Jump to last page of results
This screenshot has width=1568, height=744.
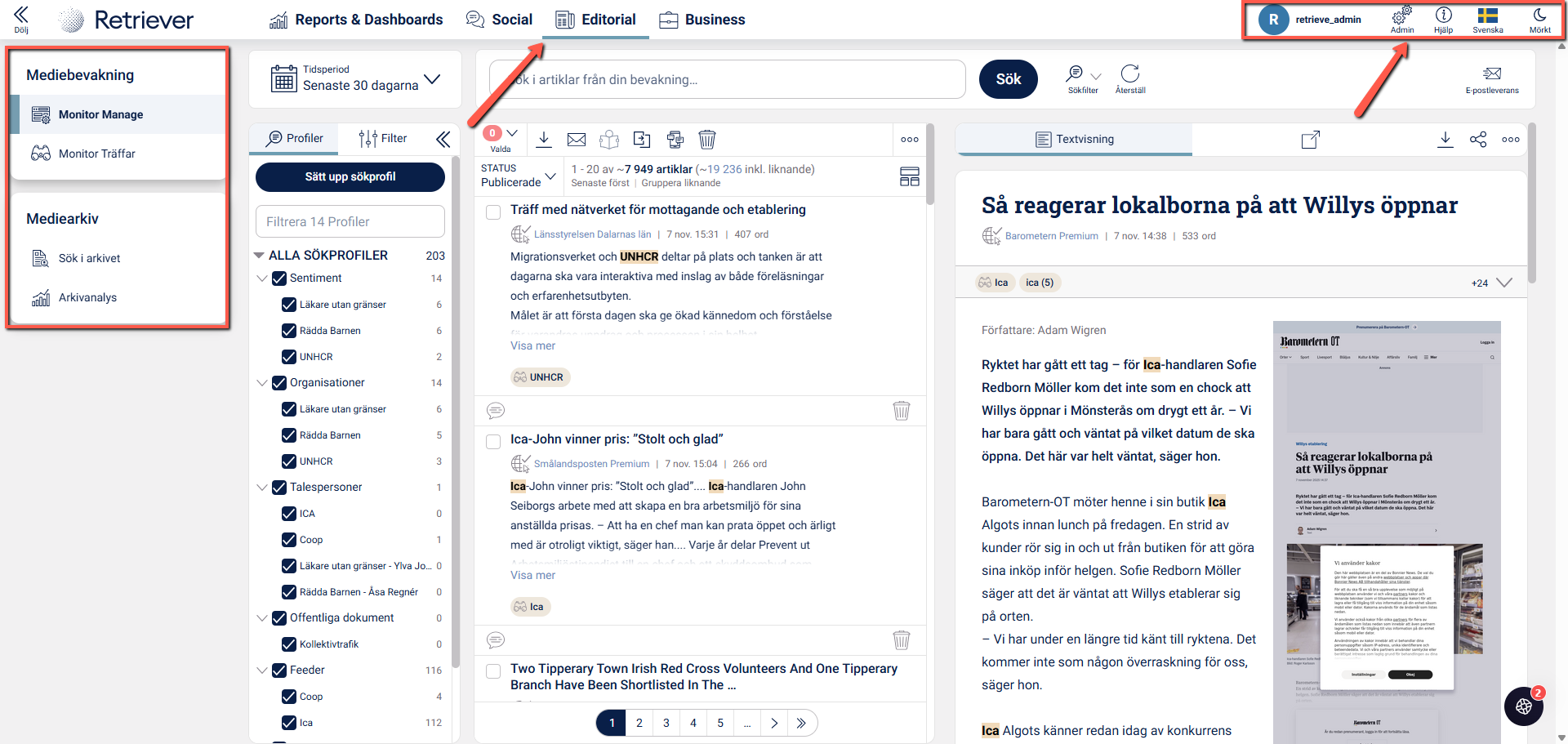(801, 723)
